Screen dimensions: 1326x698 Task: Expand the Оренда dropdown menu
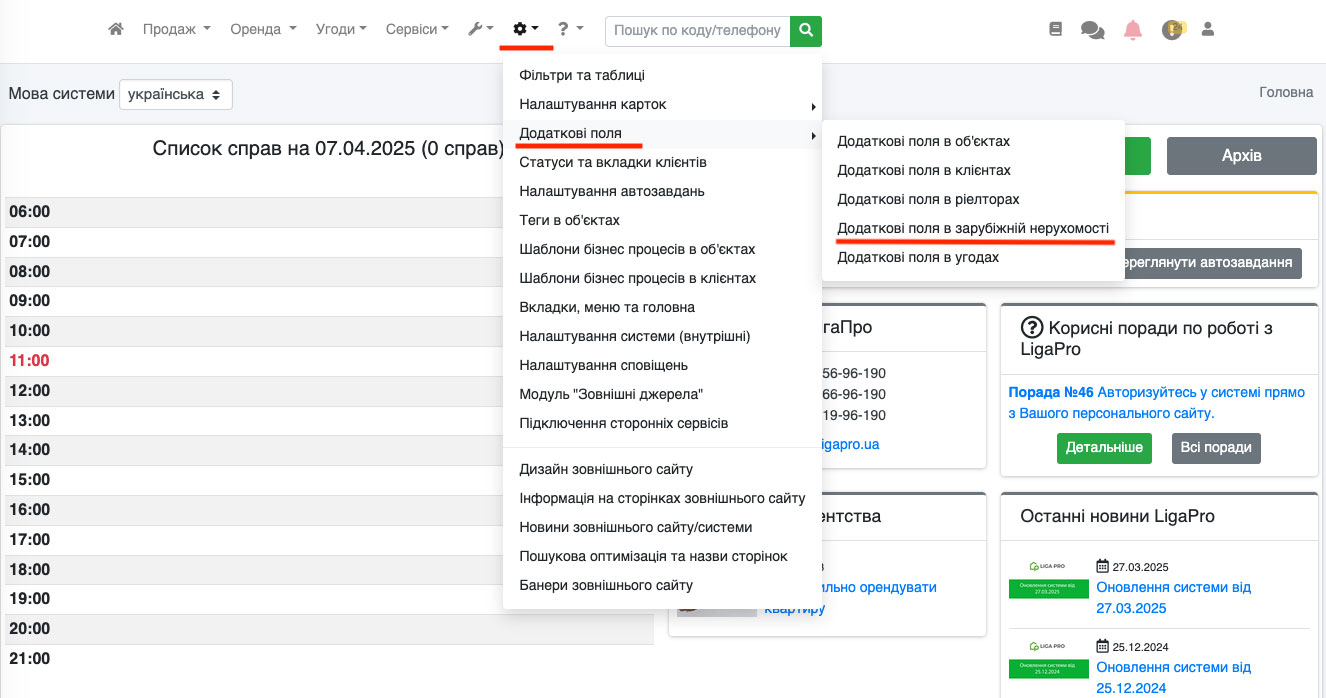(x=263, y=30)
